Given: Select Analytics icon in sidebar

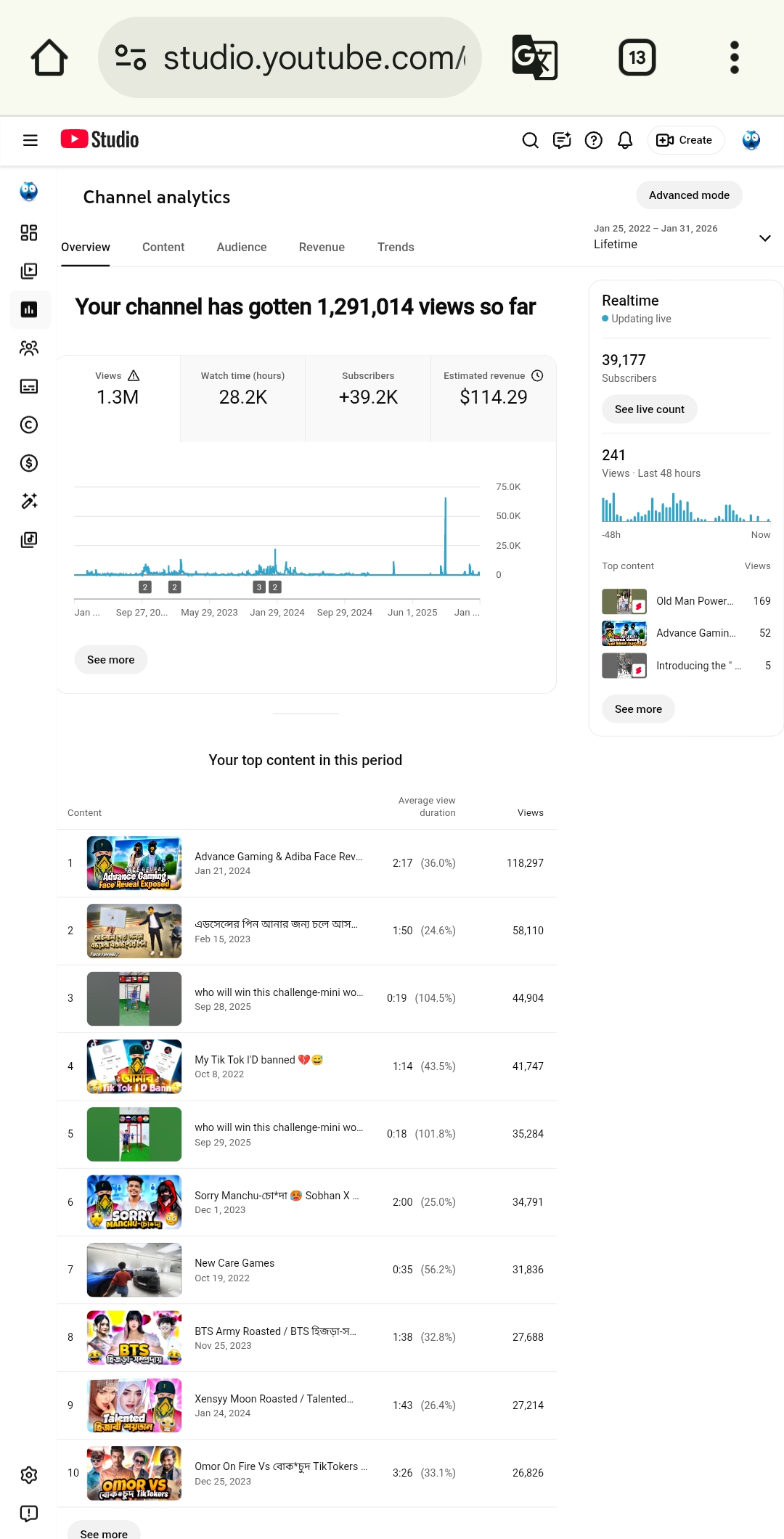Looking at the screenshot, I should (29, 309).
